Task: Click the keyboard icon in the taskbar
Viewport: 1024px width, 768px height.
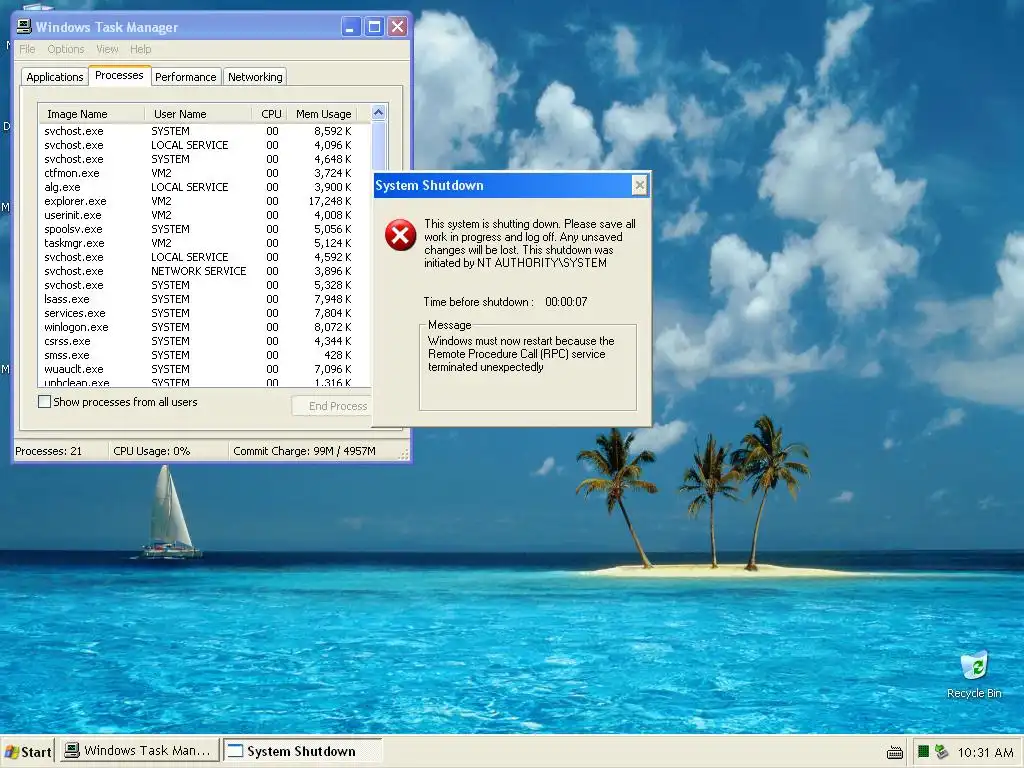Action: [x=895, y=752]
